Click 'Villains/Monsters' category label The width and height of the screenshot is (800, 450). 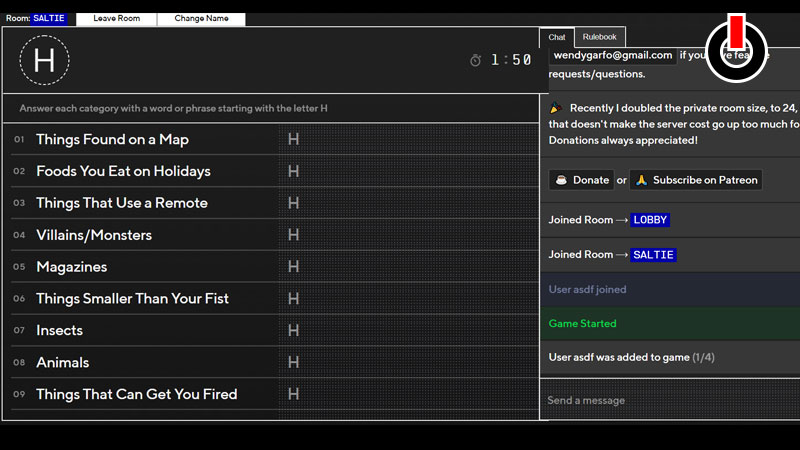click(x=94, y=235)
